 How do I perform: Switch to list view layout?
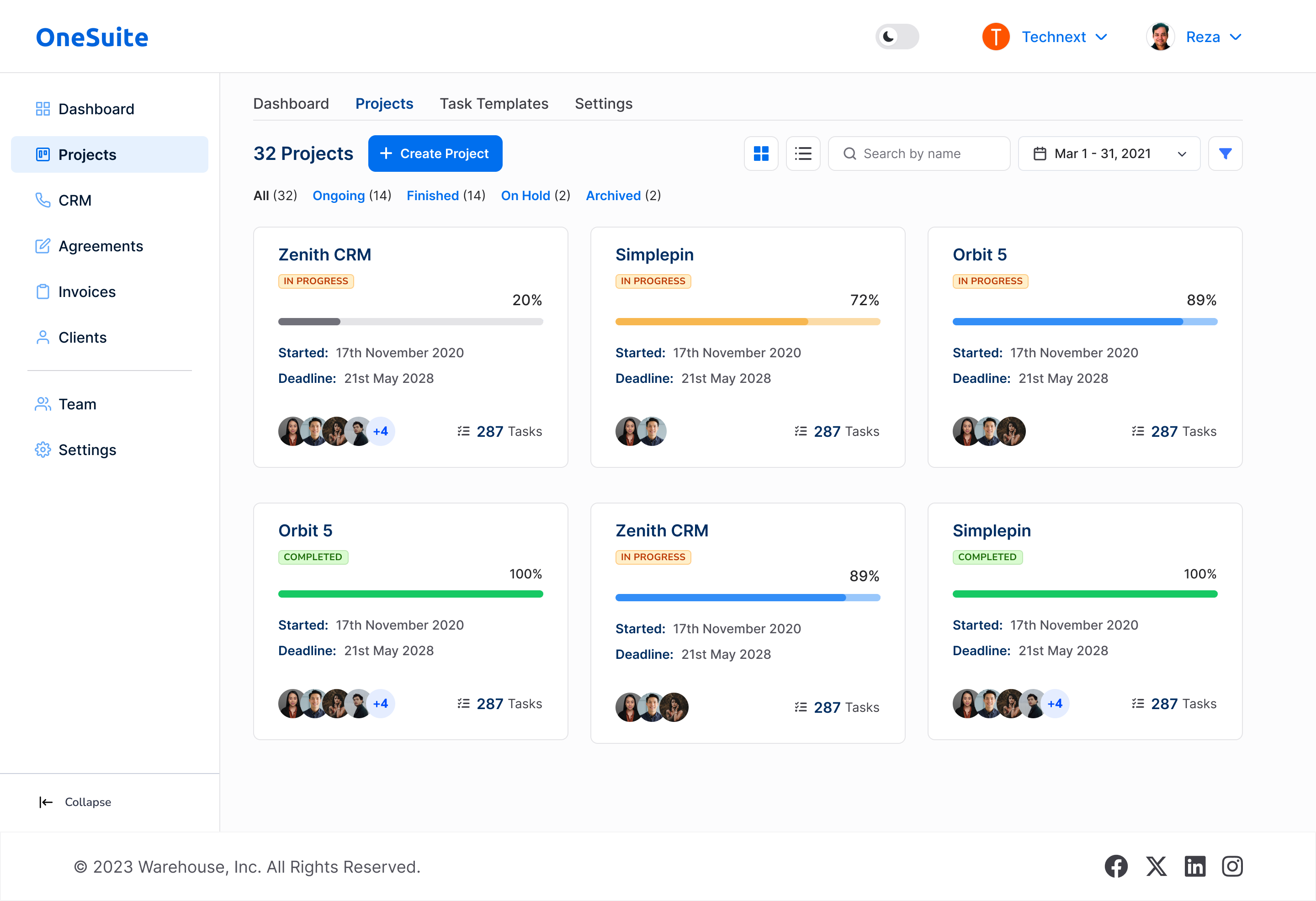click(x=803, y=154)
